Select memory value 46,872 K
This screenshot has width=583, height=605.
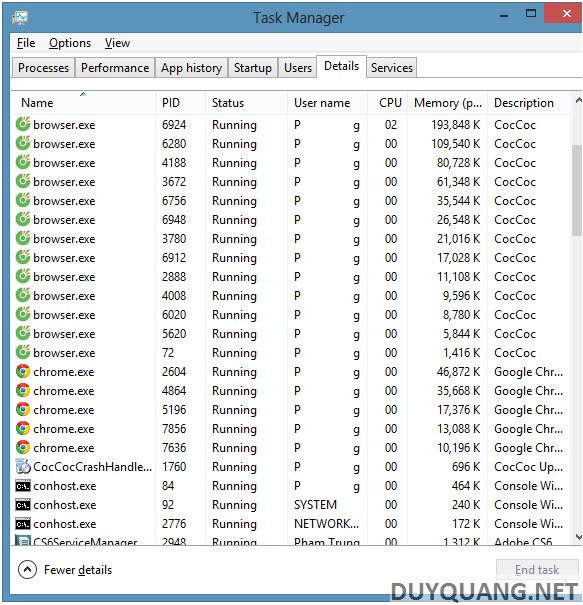point(458,372)
